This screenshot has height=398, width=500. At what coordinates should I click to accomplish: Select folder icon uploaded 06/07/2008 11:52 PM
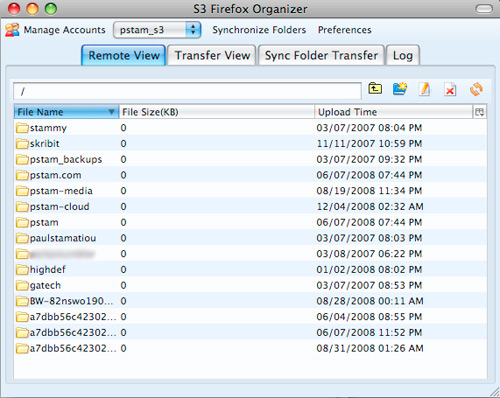(22, 333)
